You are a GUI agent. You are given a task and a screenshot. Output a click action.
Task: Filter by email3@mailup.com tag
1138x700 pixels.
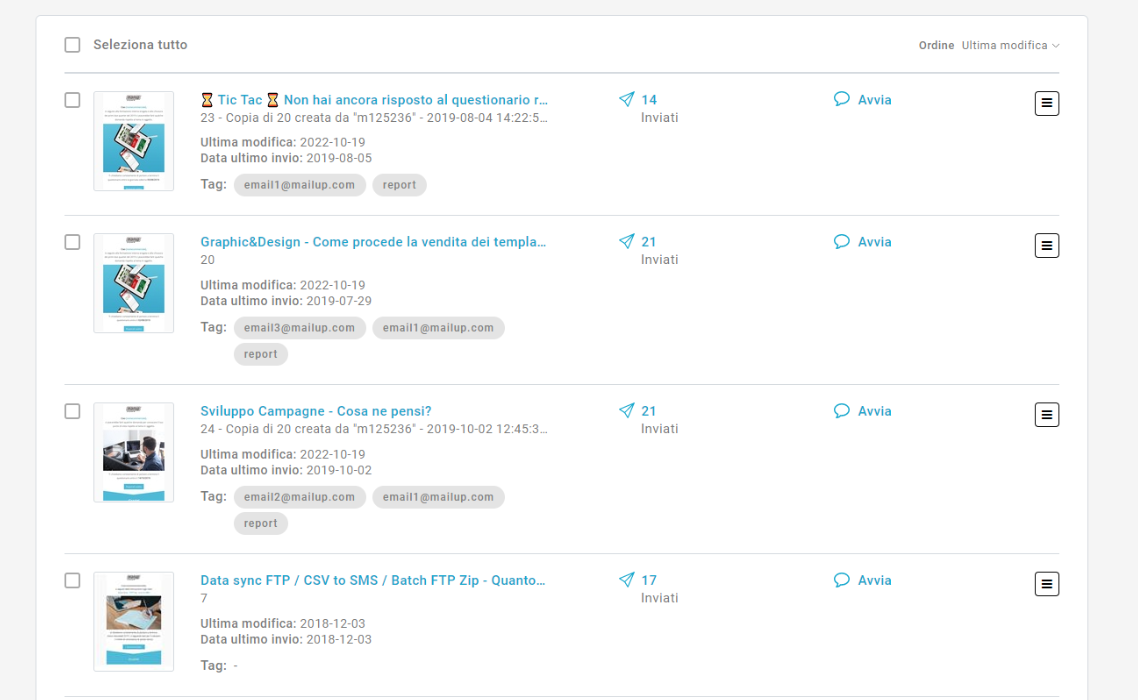pos(298,328)
